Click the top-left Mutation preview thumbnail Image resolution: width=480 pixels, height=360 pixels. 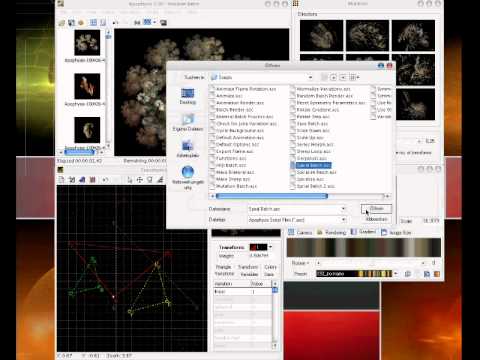321,35
